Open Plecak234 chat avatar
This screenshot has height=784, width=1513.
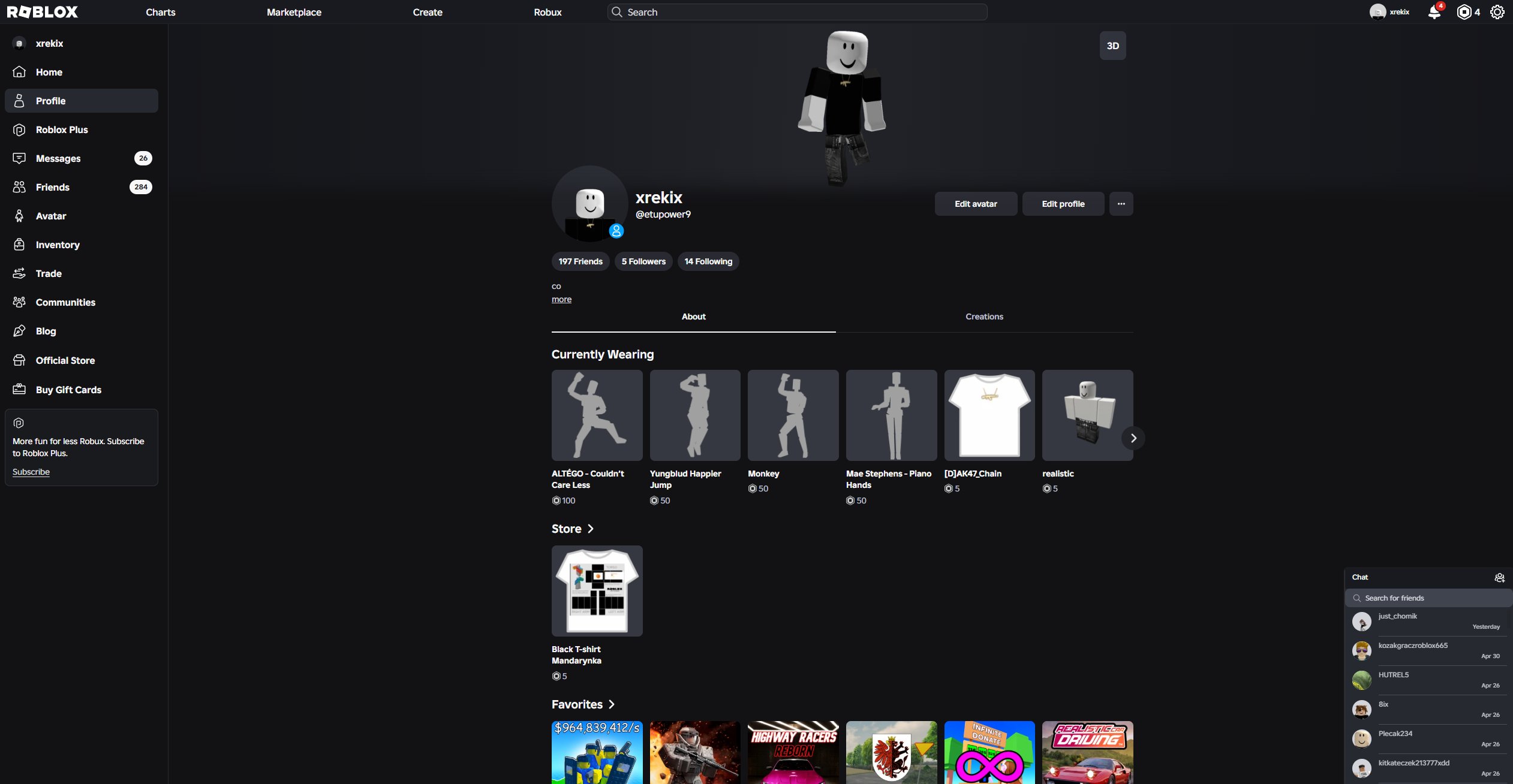[x=1361, y=739]
